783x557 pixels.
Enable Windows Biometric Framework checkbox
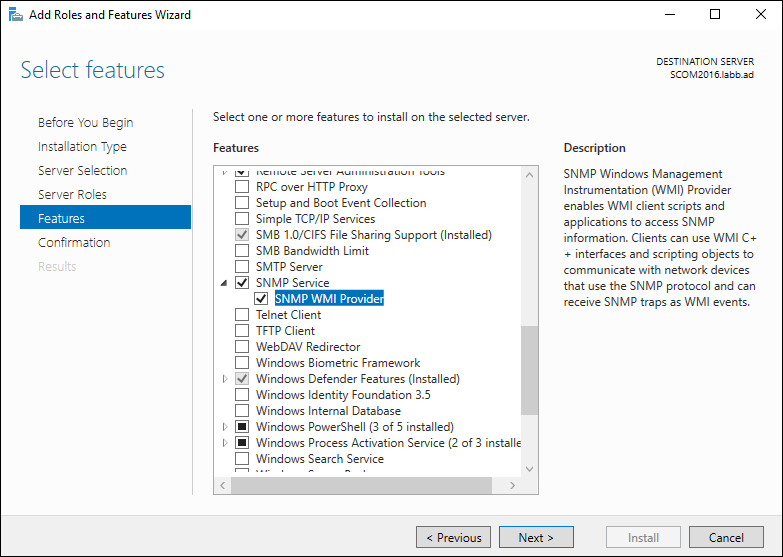(242, 363)
